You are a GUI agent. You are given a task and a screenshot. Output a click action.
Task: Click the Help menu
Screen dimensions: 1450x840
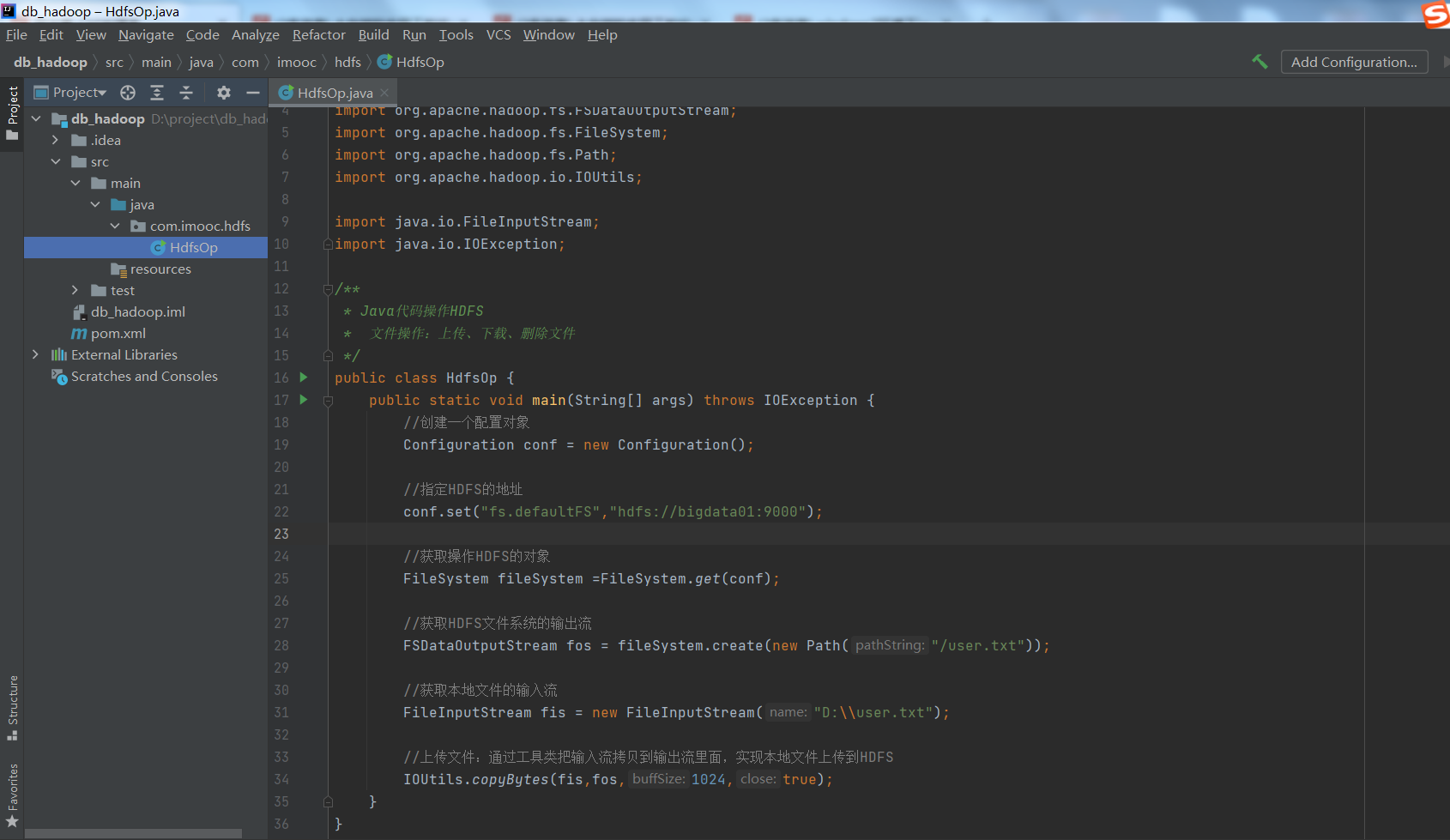tap(602, 35)
